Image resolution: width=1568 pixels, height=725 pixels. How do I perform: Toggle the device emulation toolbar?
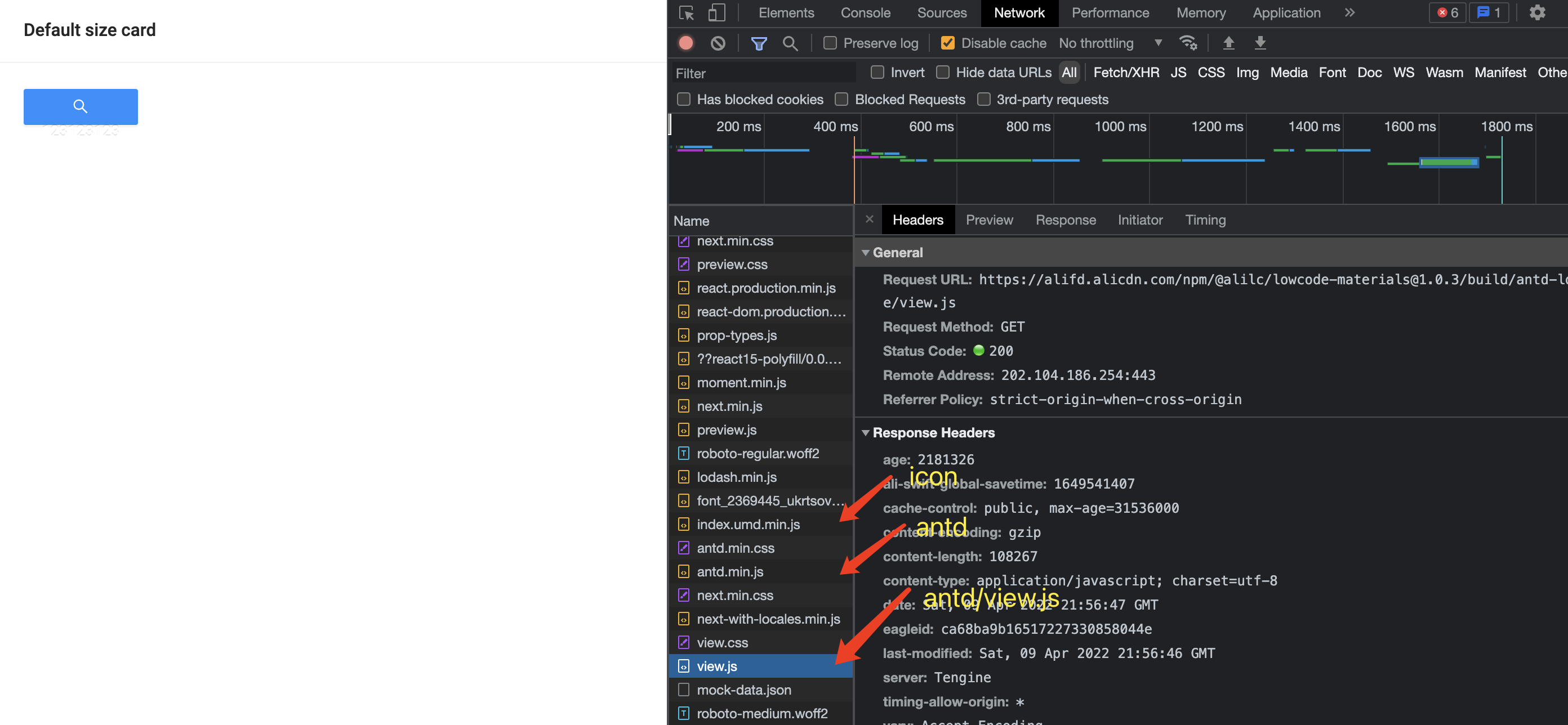tap(716, 13)
